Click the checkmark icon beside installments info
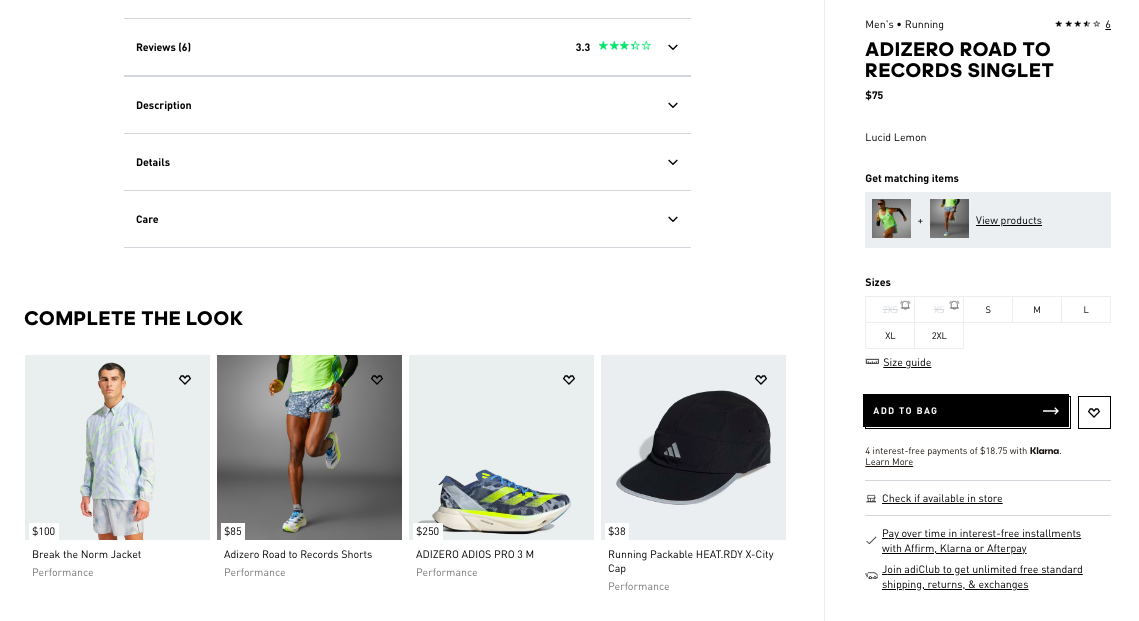Image resolution: width=1139 pixels, height=621 pixels. tap(871, 540)
